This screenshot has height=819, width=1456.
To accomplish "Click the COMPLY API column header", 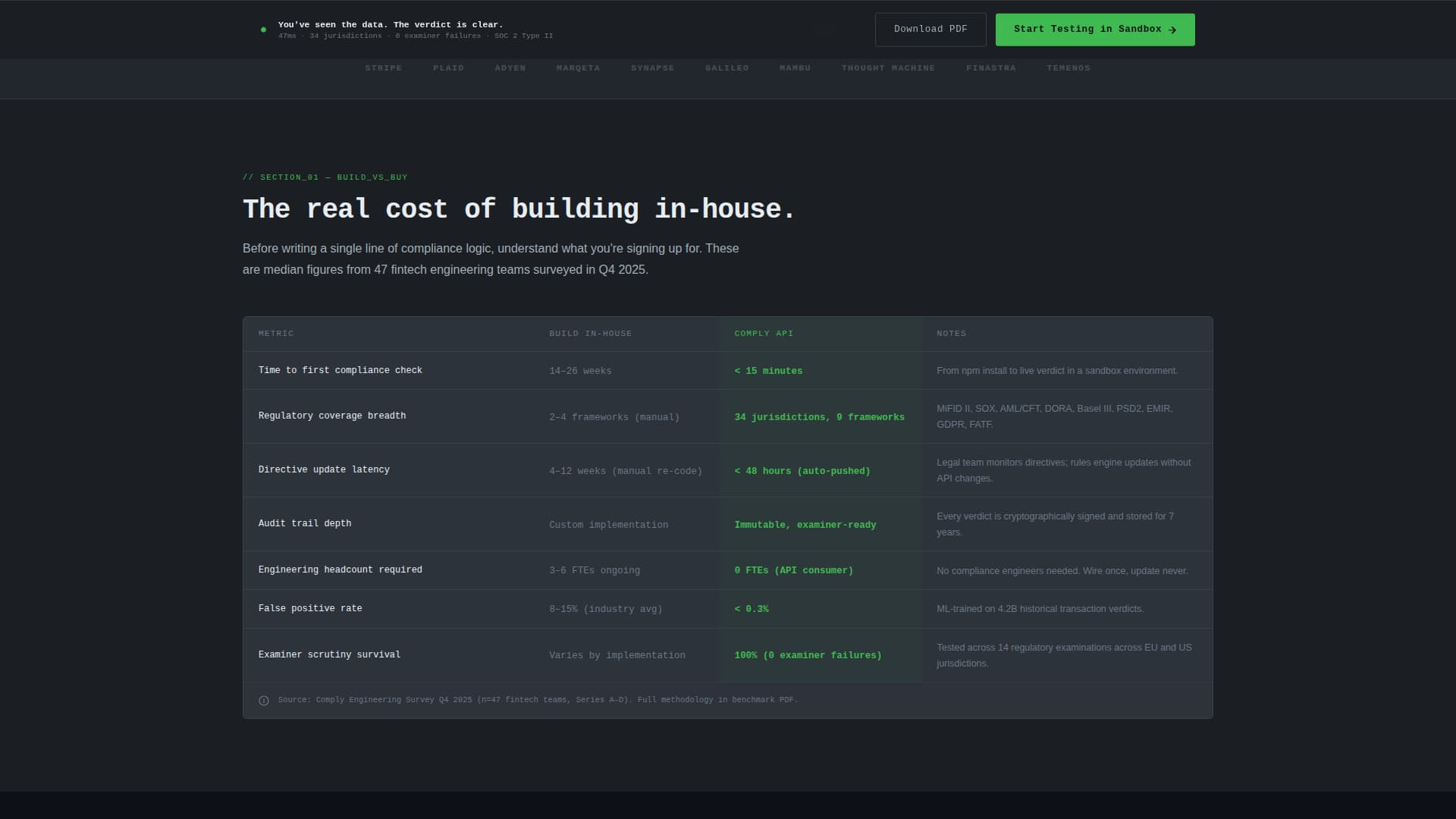I will tap(764, 334).
